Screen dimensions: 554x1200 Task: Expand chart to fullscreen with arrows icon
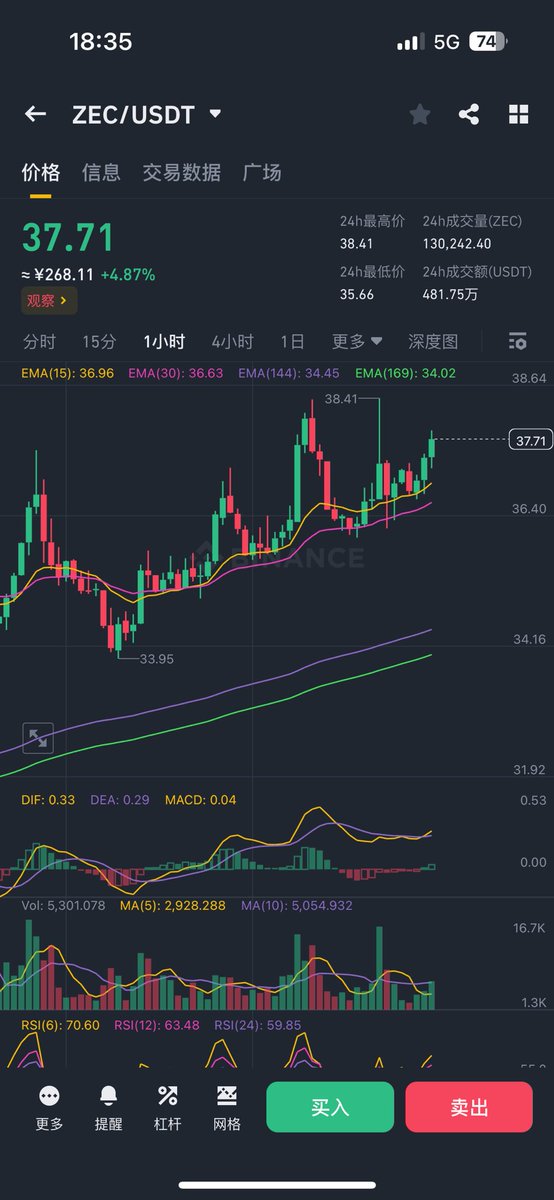[x=38, y=739]
